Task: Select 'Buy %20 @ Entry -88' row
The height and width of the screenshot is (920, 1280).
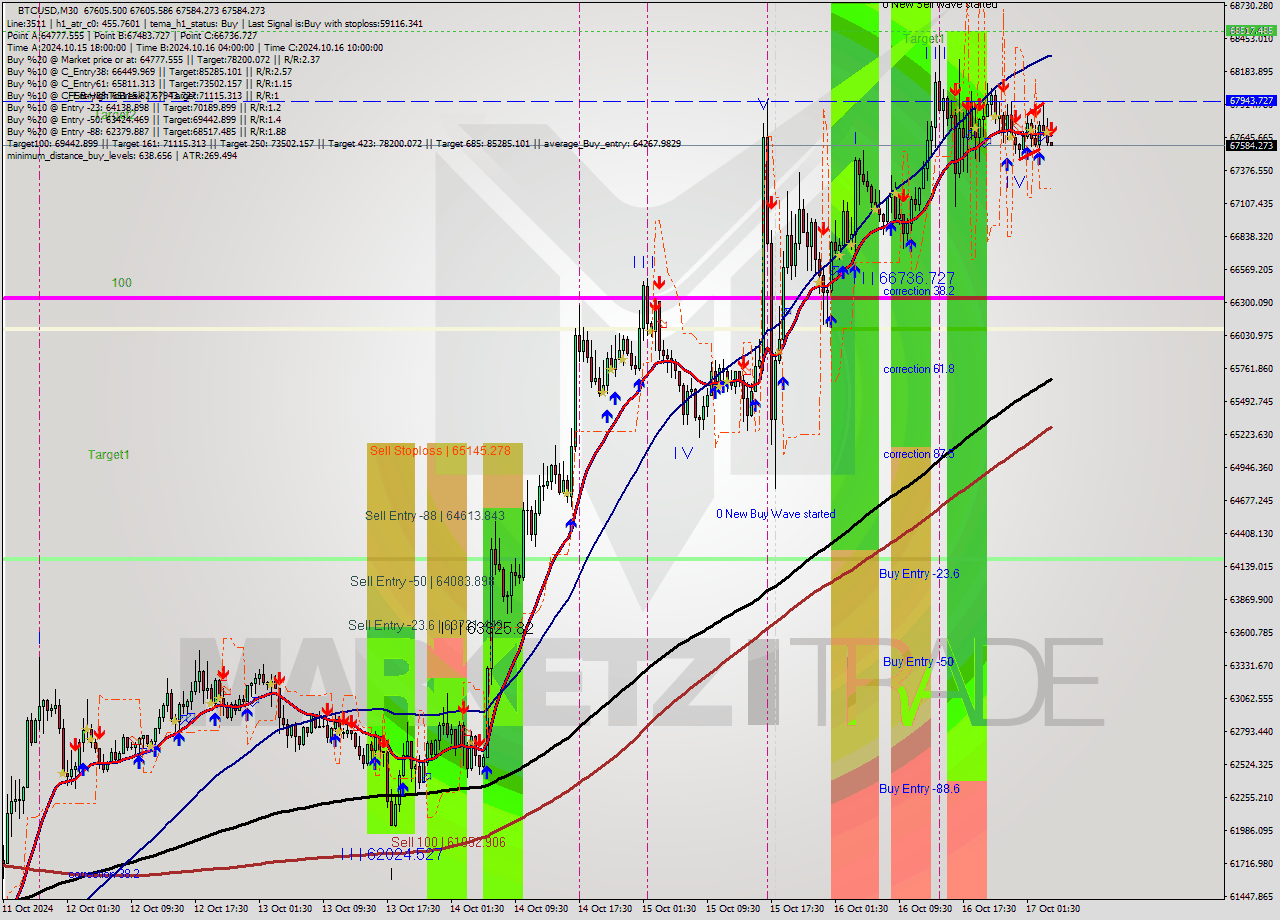Action: [146, 131]
